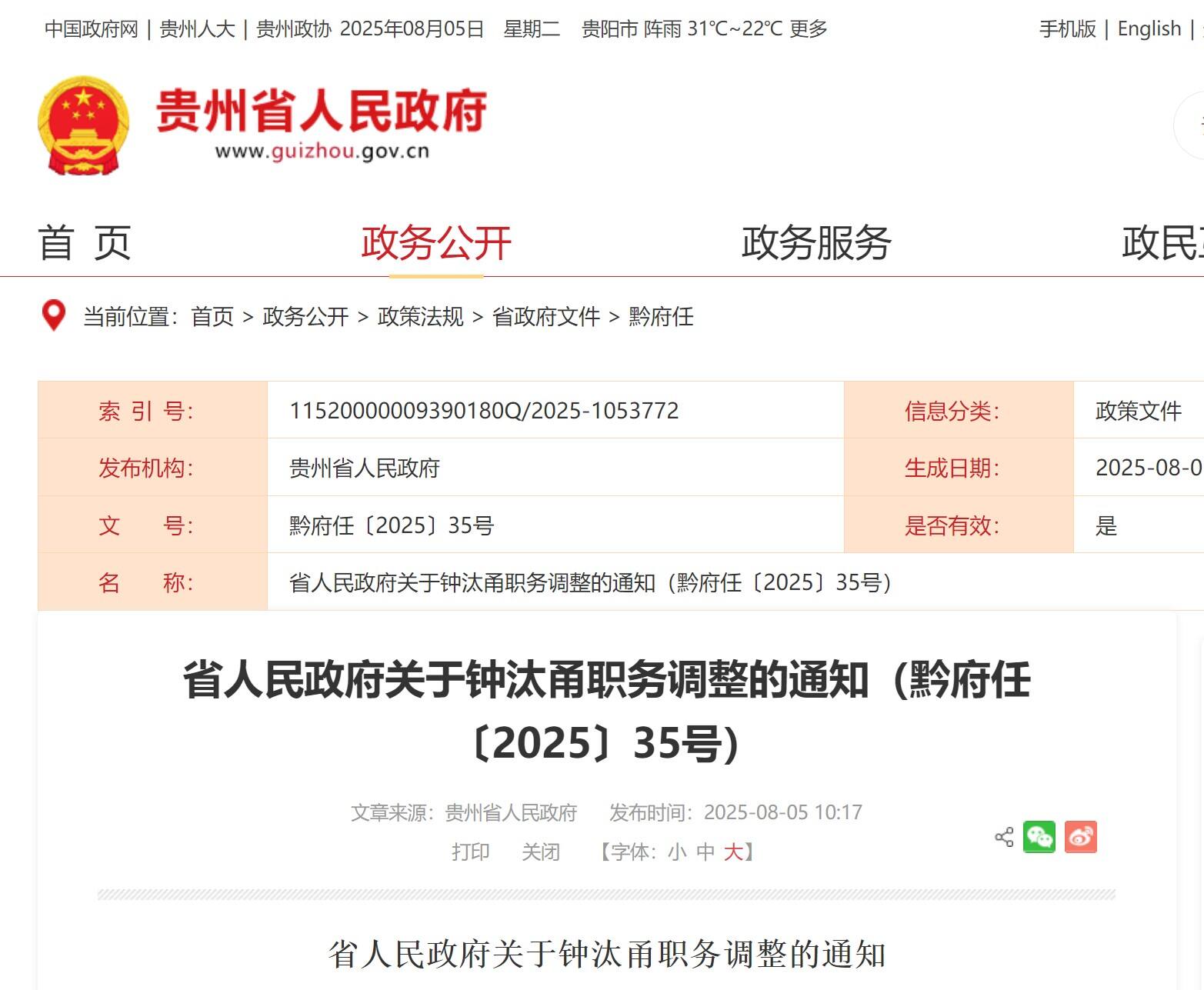Switch to 手机版 mobile version
This screenshot has height=990, width=1204.
click(1067, 29)
